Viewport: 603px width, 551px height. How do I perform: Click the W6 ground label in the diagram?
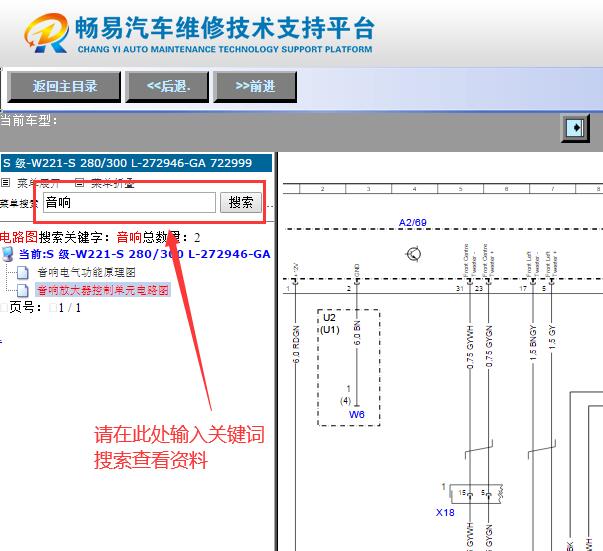coord(356,414)
